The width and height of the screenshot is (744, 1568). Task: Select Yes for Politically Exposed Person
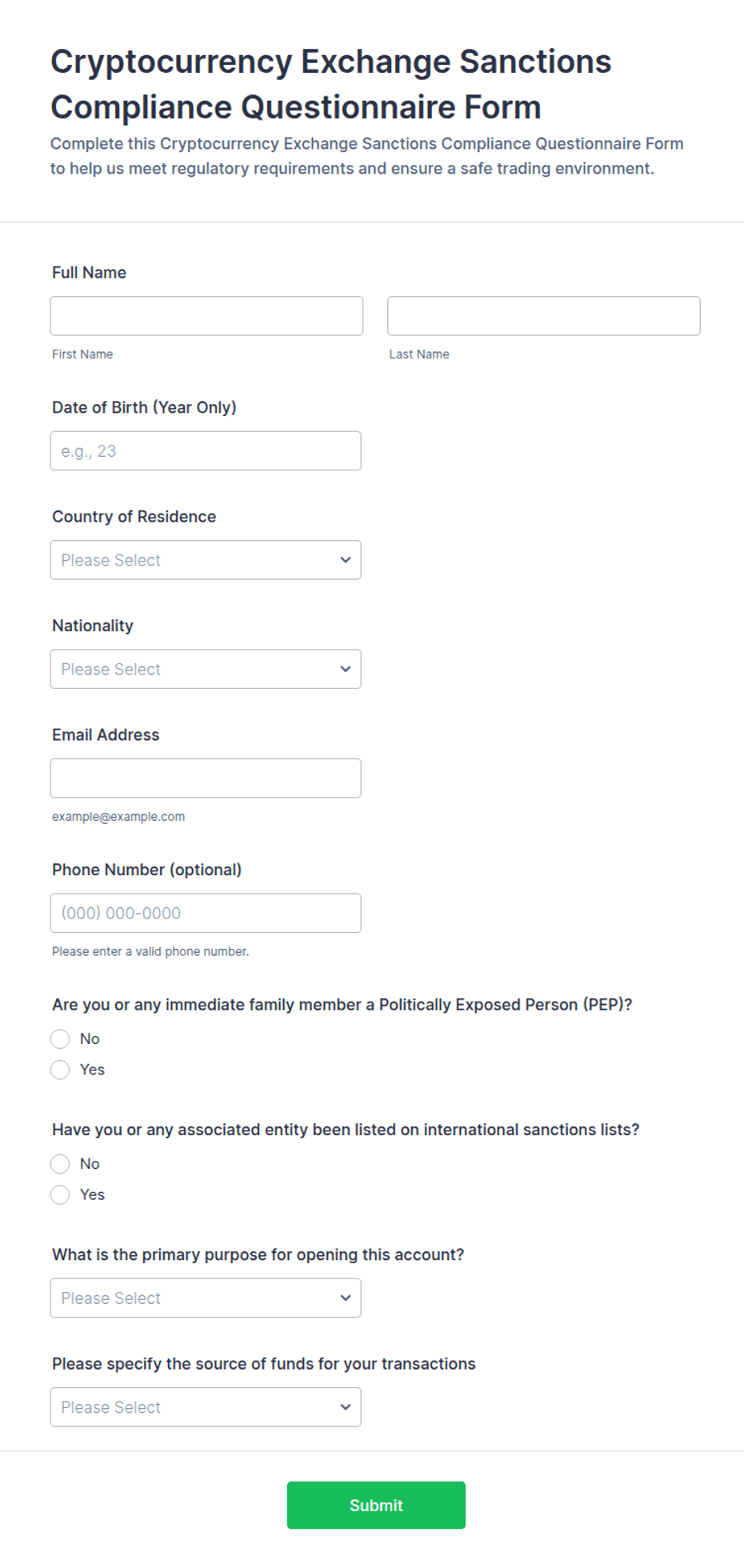coord(60,1070)
